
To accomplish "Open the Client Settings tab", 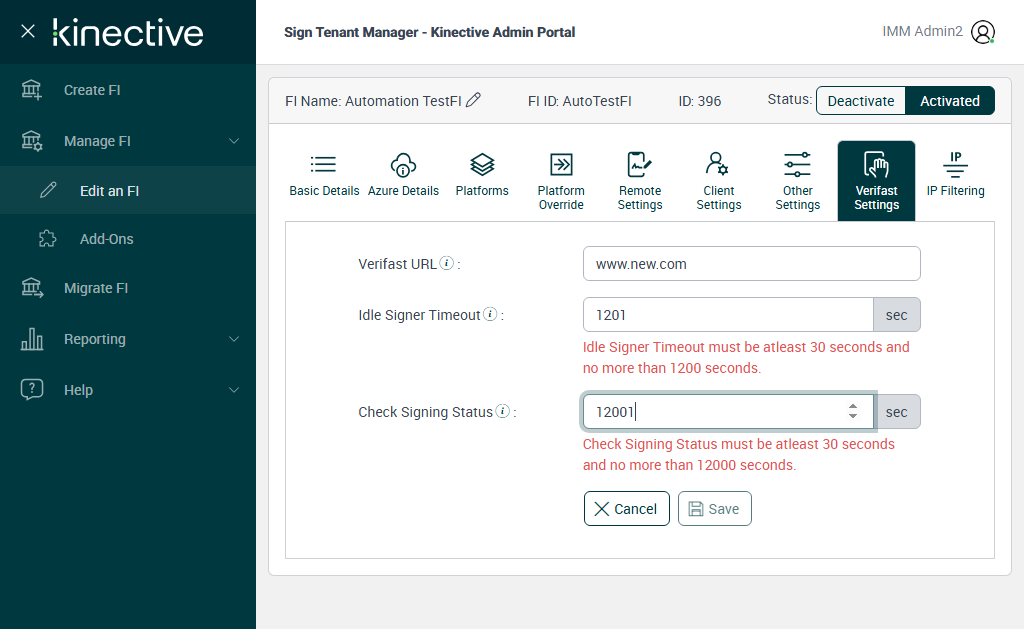I will (719, 181).
